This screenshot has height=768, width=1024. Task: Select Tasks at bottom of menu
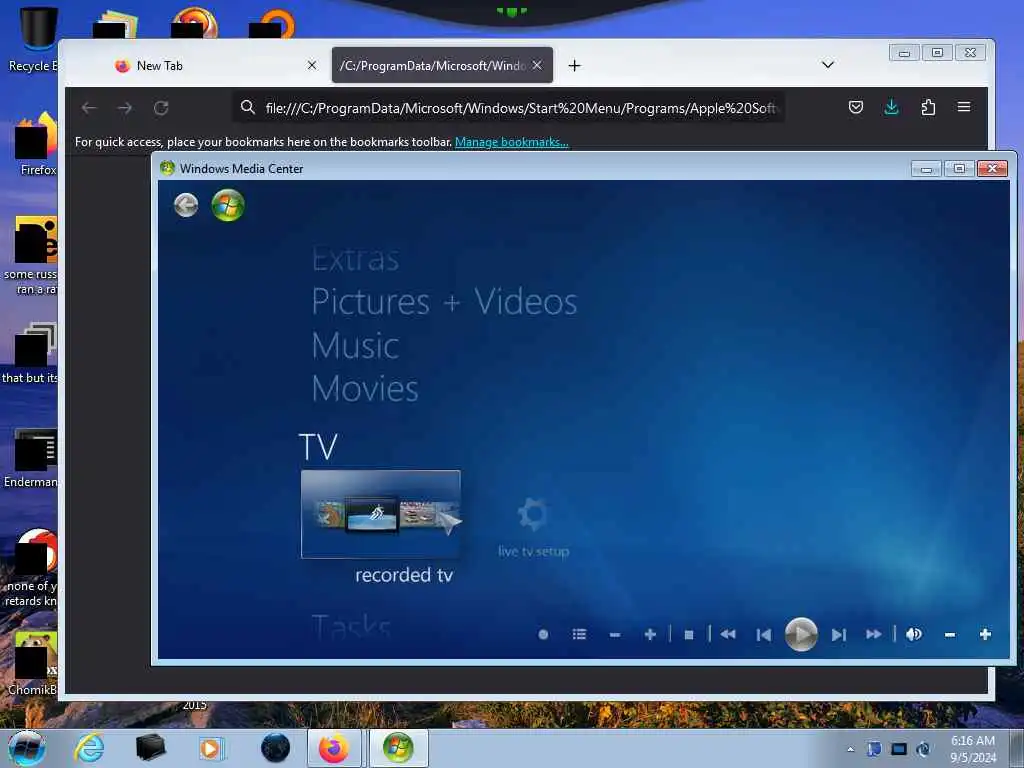(351, 626)
